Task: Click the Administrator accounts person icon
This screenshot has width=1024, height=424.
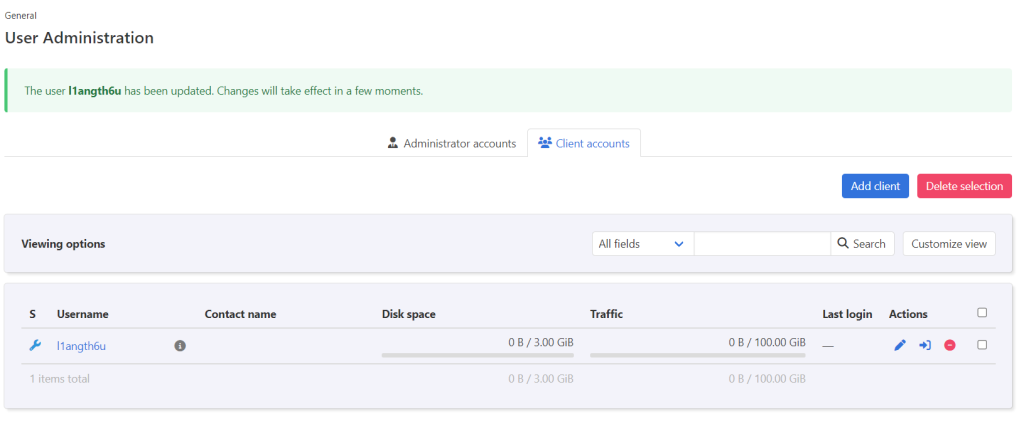Action: pos(393,143)
